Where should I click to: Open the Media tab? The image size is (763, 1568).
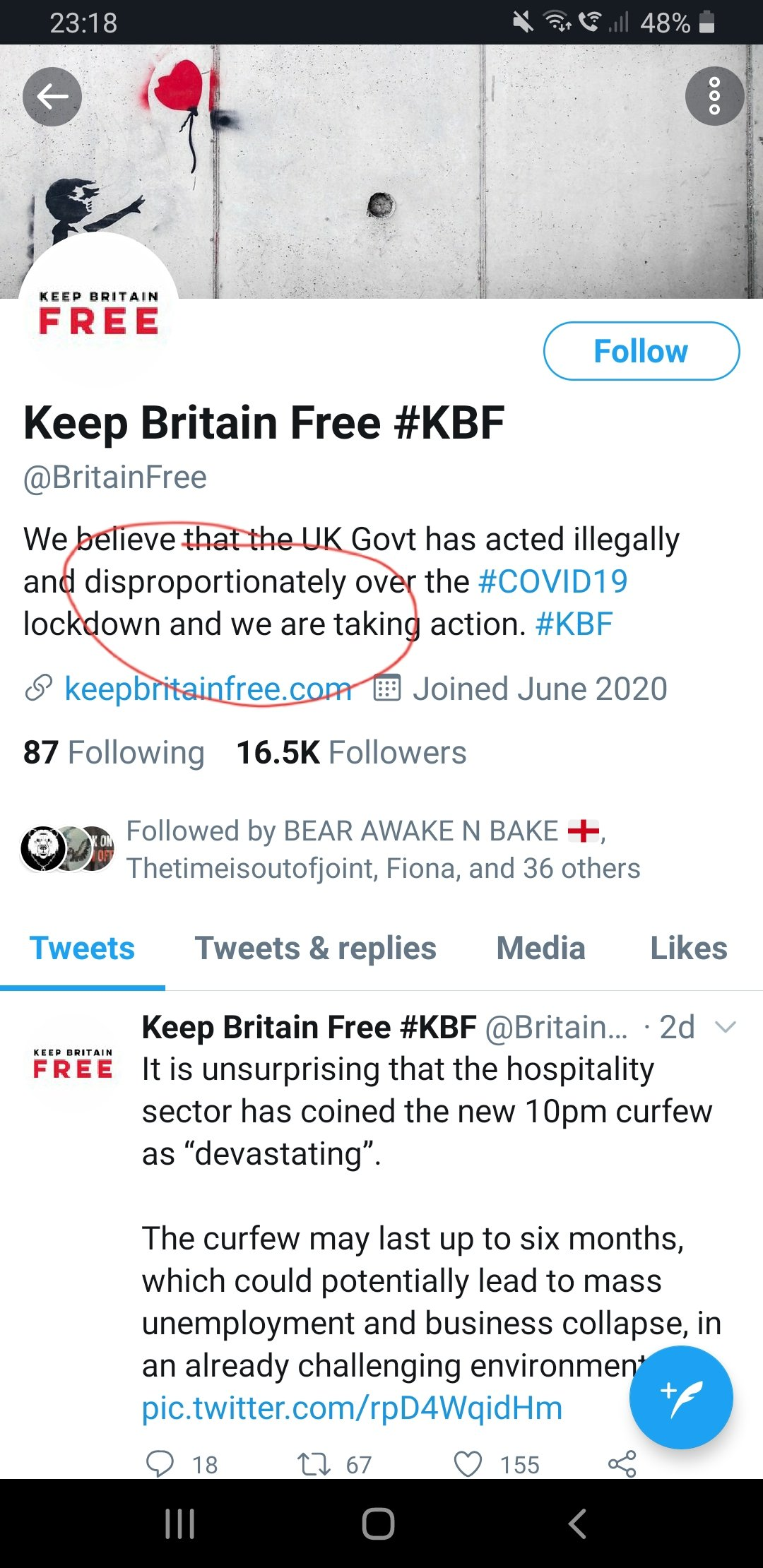point(540,948)
